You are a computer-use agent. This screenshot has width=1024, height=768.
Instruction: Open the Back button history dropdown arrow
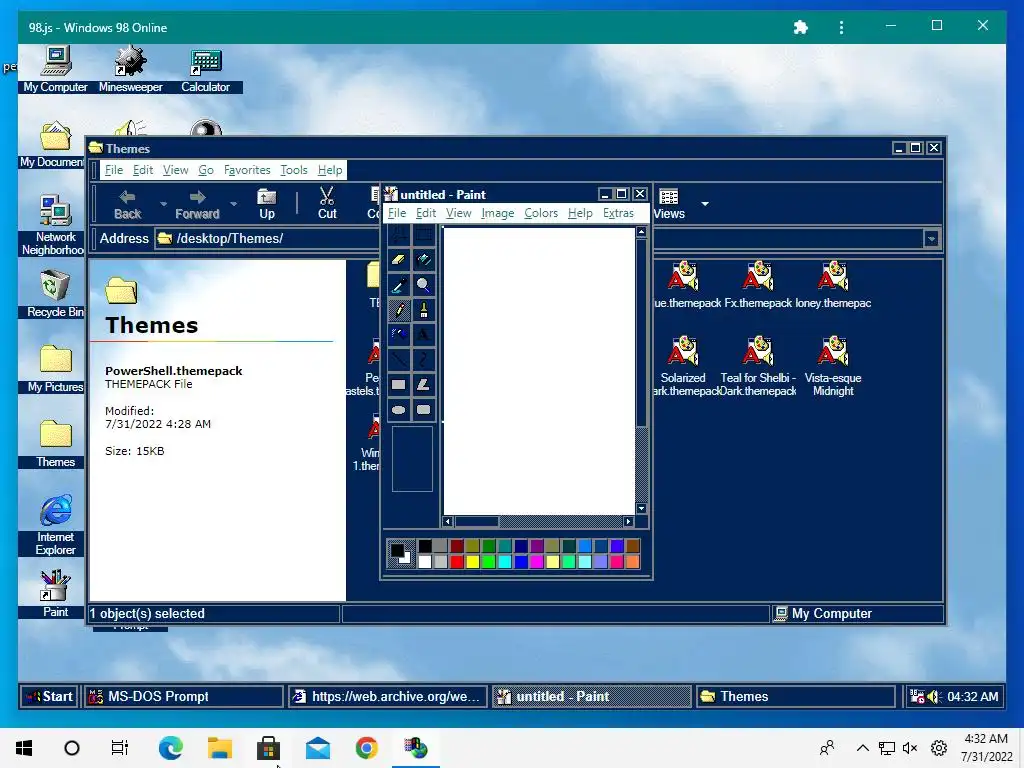pyautogui.click(x=163, y=204)
